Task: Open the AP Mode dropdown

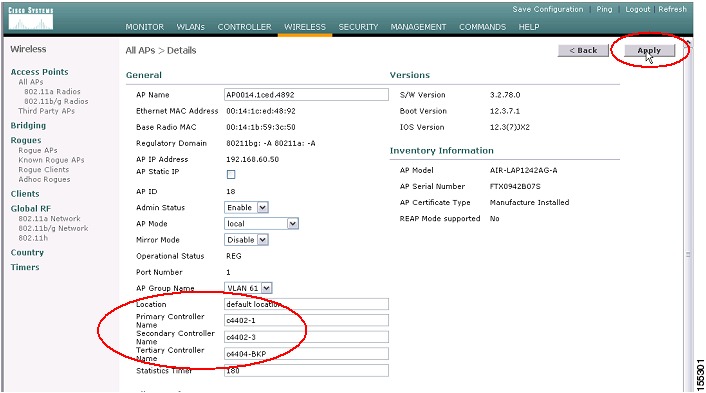Action: click(x=261, y=224)
